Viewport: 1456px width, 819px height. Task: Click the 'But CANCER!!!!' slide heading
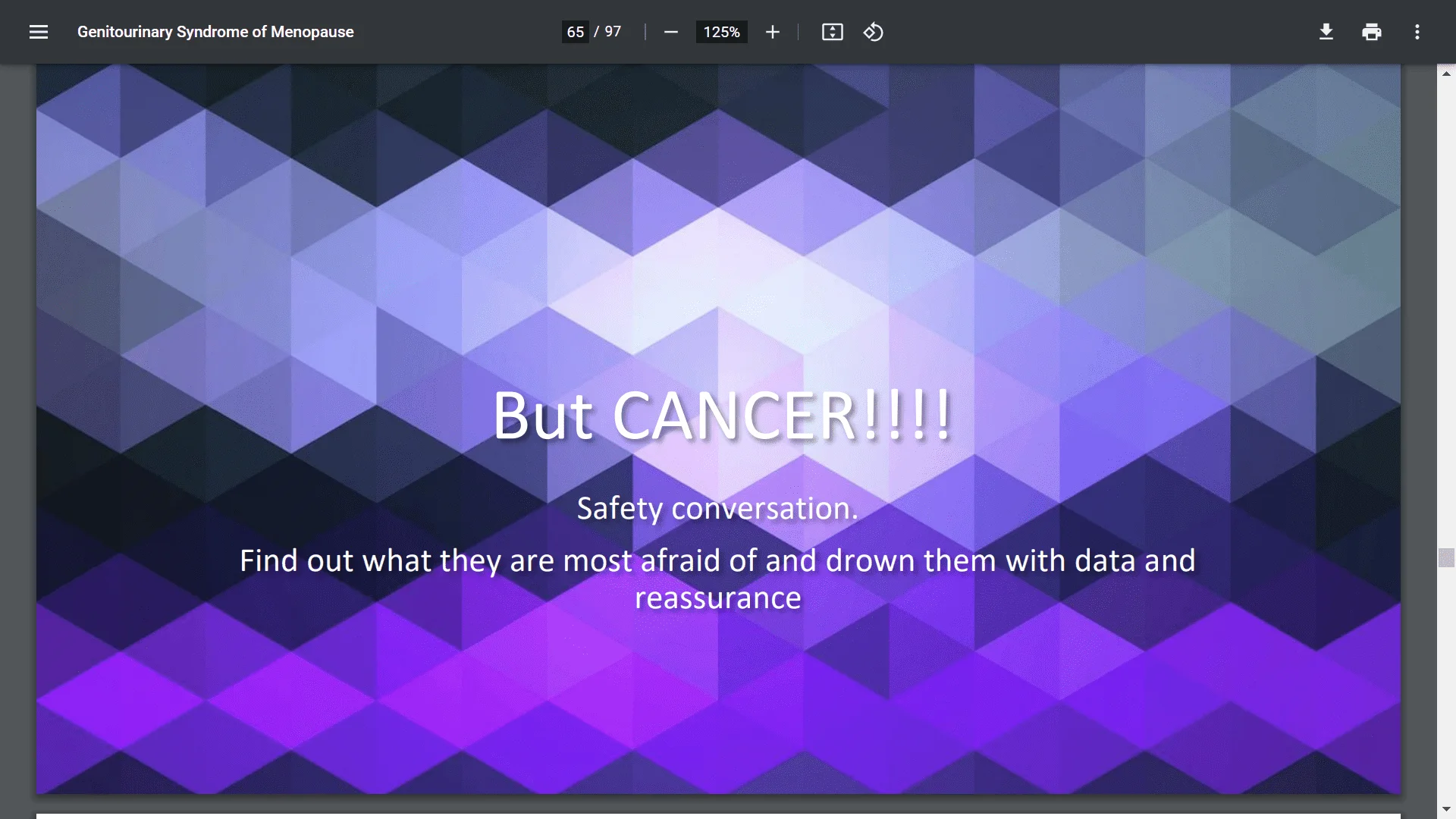click(722, 416)
